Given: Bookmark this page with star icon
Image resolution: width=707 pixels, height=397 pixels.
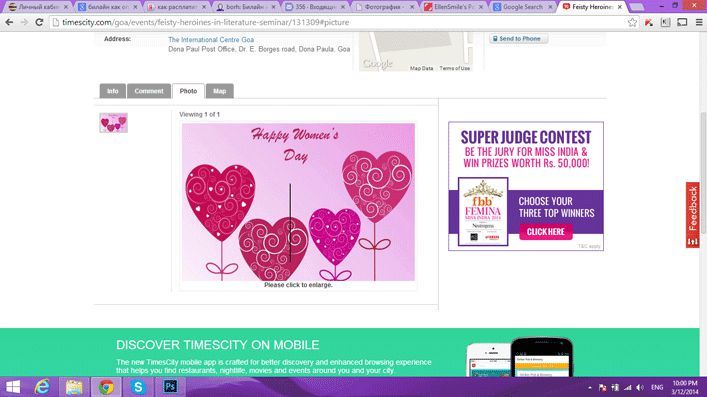Looking at the screenshot, I should [632, 22].
